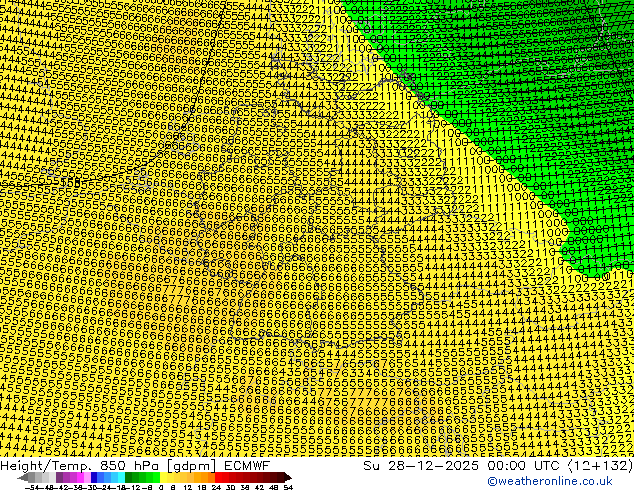Click the 'Height/Temp. 850 hPa [gdpm] ECMWF' title

tap(135, 466)
